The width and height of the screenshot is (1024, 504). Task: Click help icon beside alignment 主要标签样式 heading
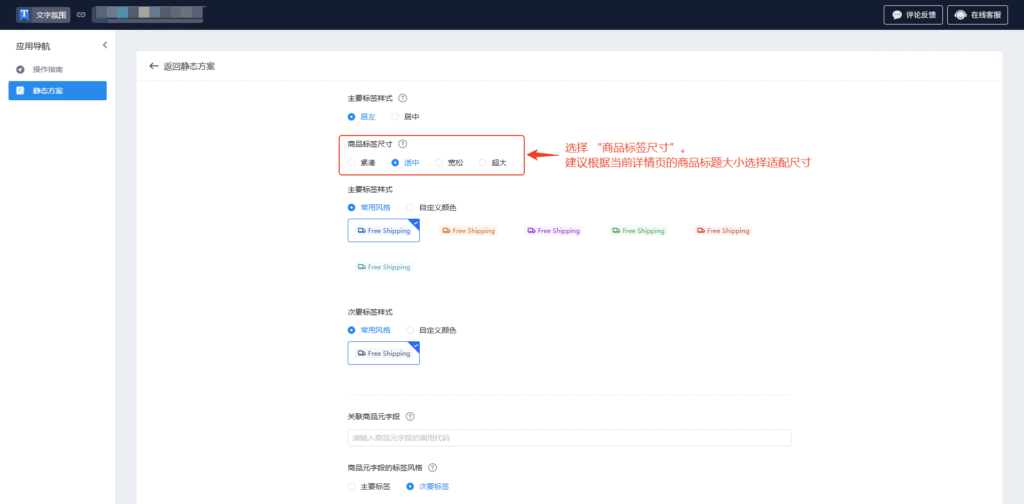[x=402, y=98]
